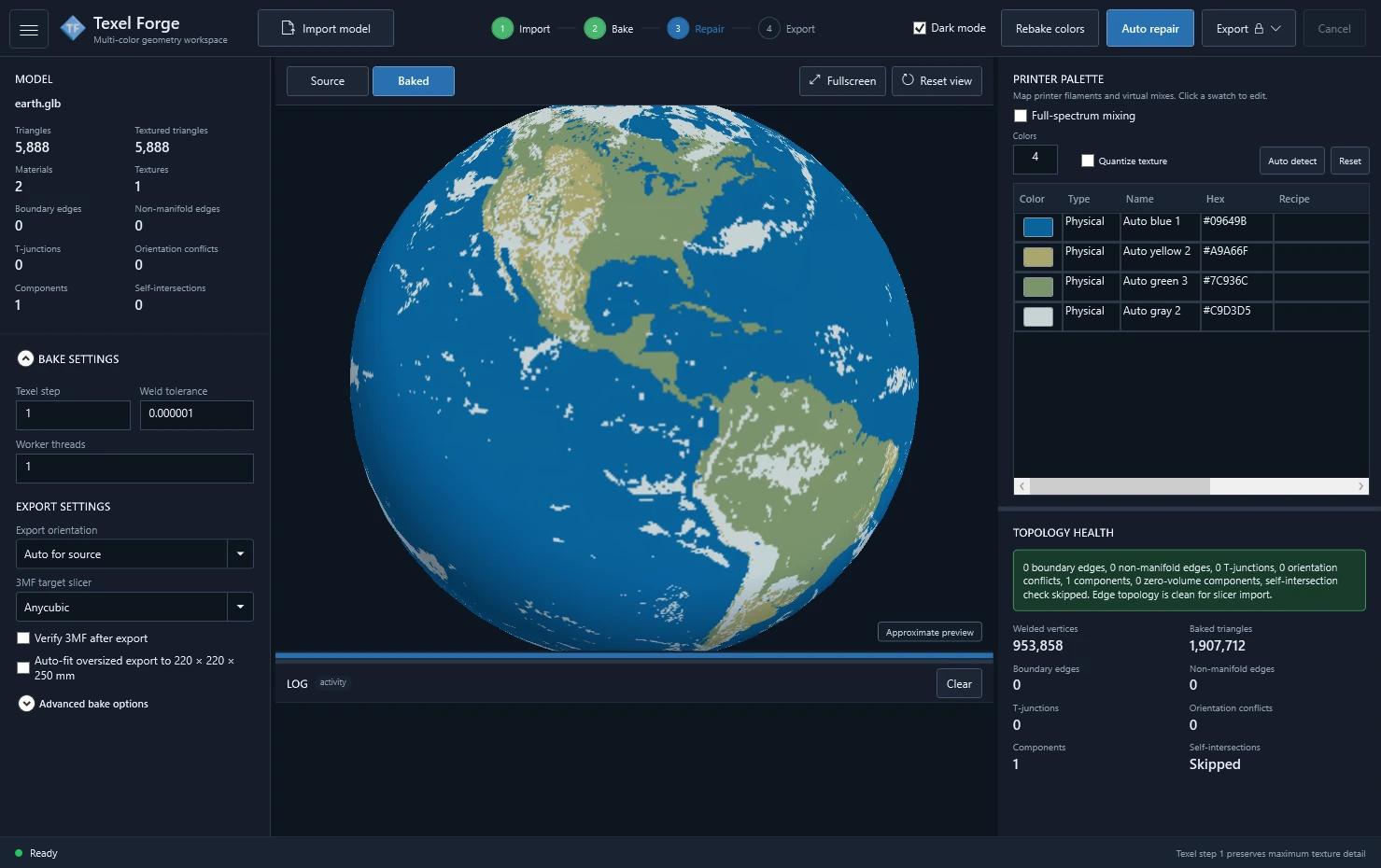The height and width of the screenshot is (868, 1381).
Task: Enter Fullscreen preview
Action: pyautogui.click(x=842, y=81)
